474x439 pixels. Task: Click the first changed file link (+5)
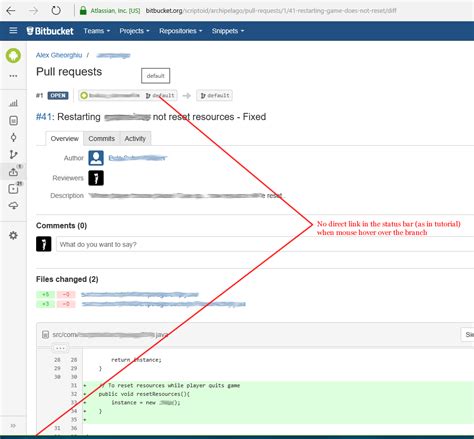(x=140, y=295)
